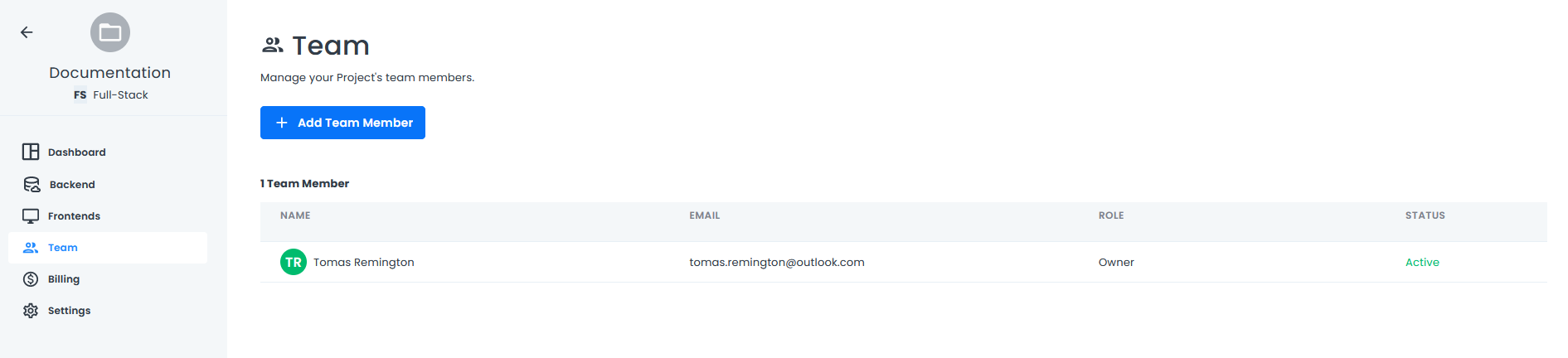
Task: Open the Dashboard menu item
Action: [77, 152]
